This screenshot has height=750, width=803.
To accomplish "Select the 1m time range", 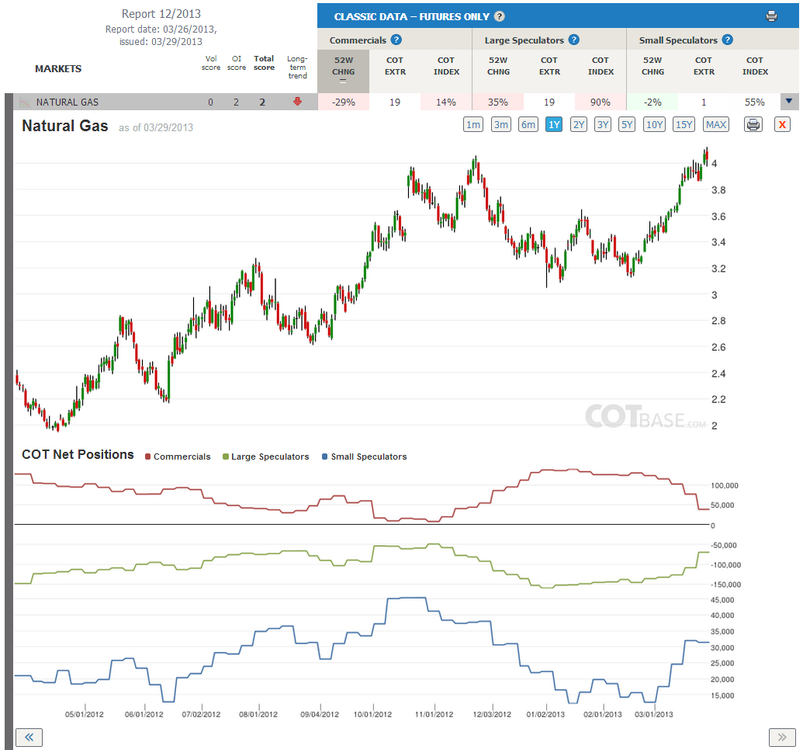I will pos(473,124).
